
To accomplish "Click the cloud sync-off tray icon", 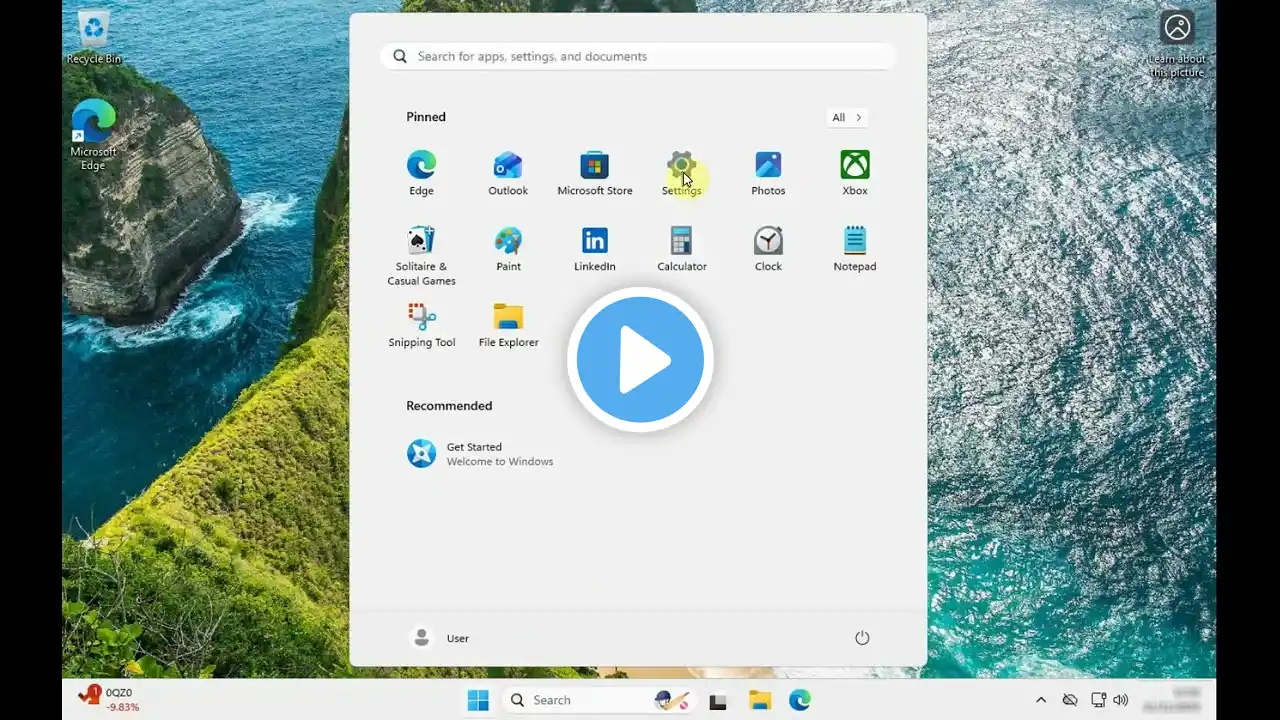I will (x=1070, y=700).
